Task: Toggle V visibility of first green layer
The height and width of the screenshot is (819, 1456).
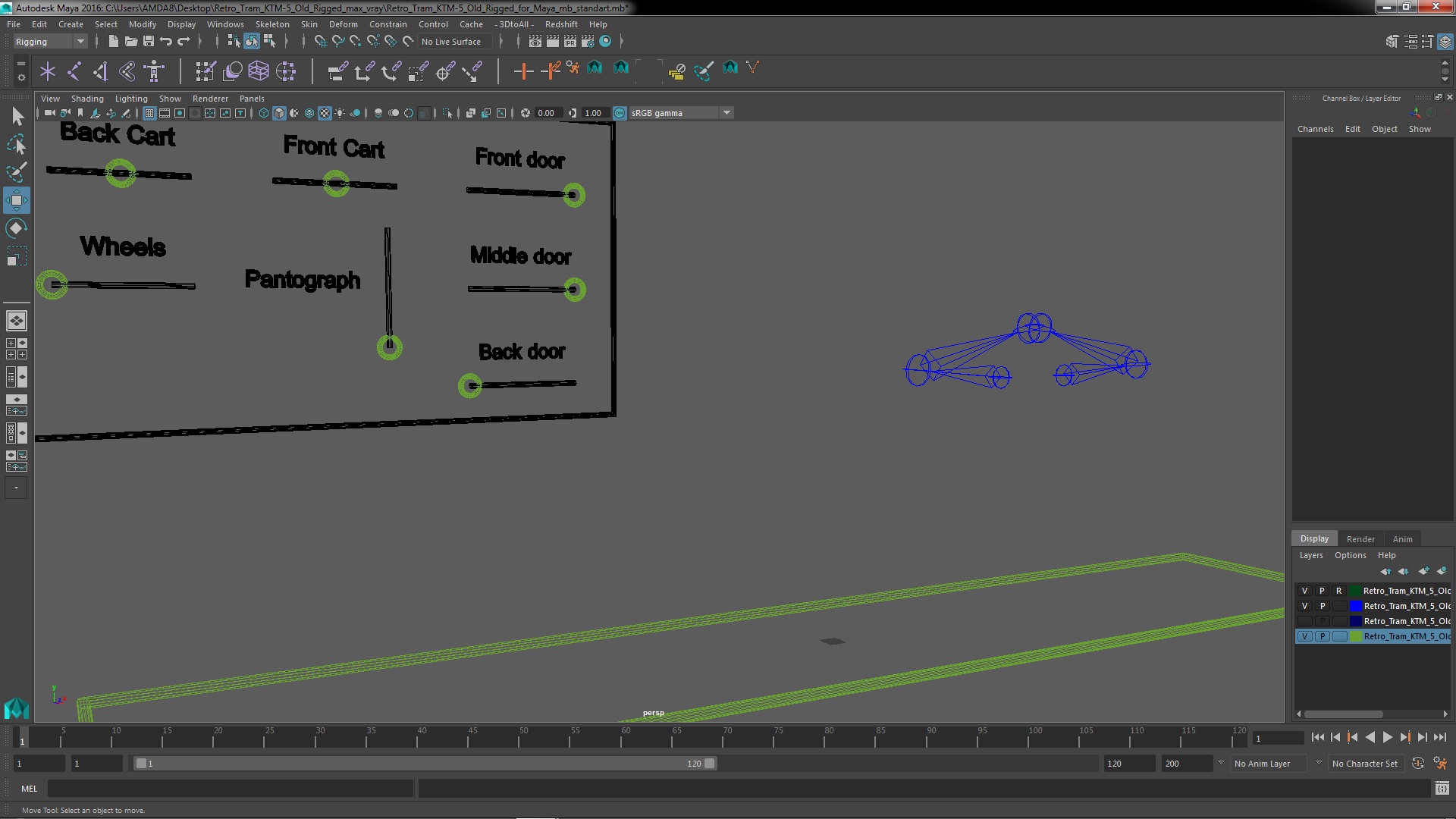Action: 1305,591
